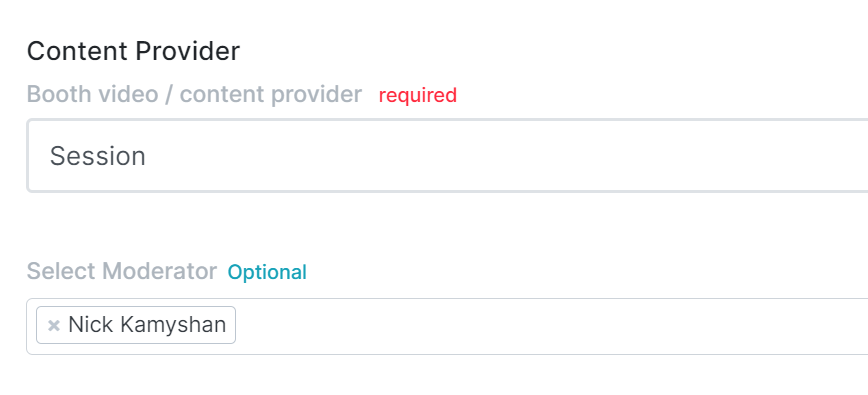Click the word Moderator in the label

pyautogui.click(x=159, y=272)
